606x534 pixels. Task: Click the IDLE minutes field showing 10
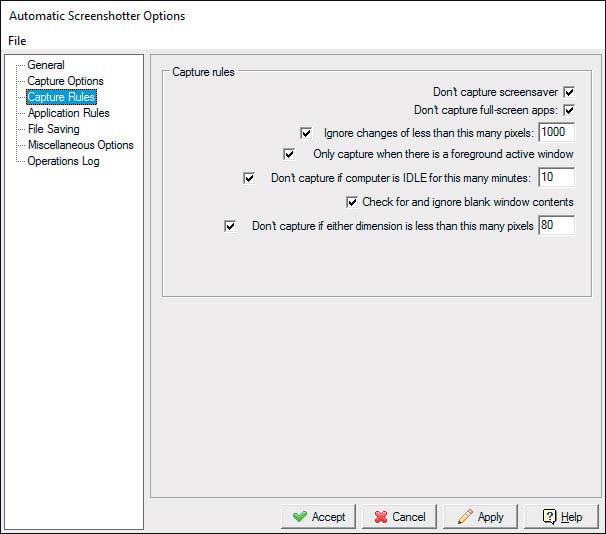(557, 177)
